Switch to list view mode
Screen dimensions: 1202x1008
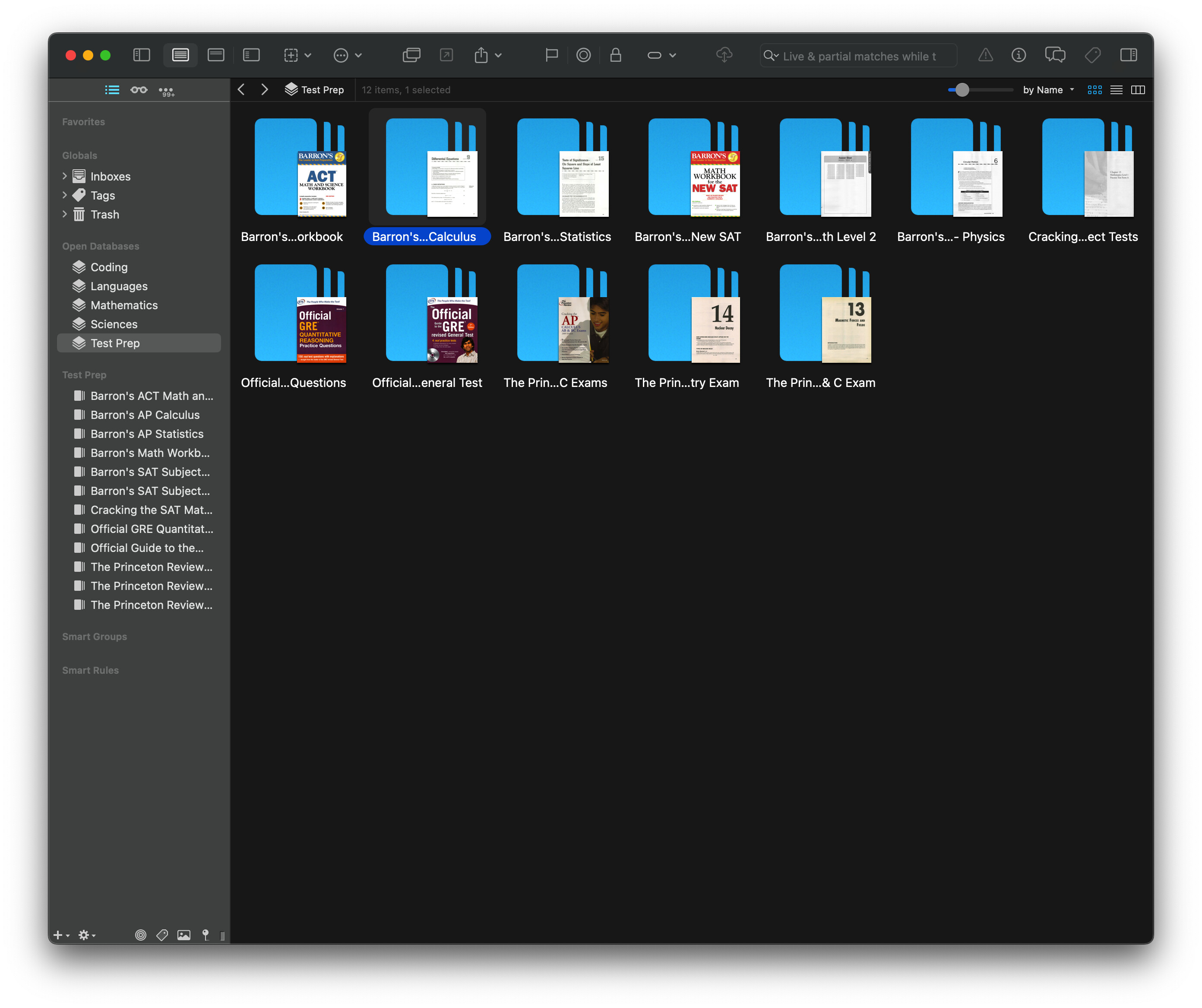[1116, 90]
